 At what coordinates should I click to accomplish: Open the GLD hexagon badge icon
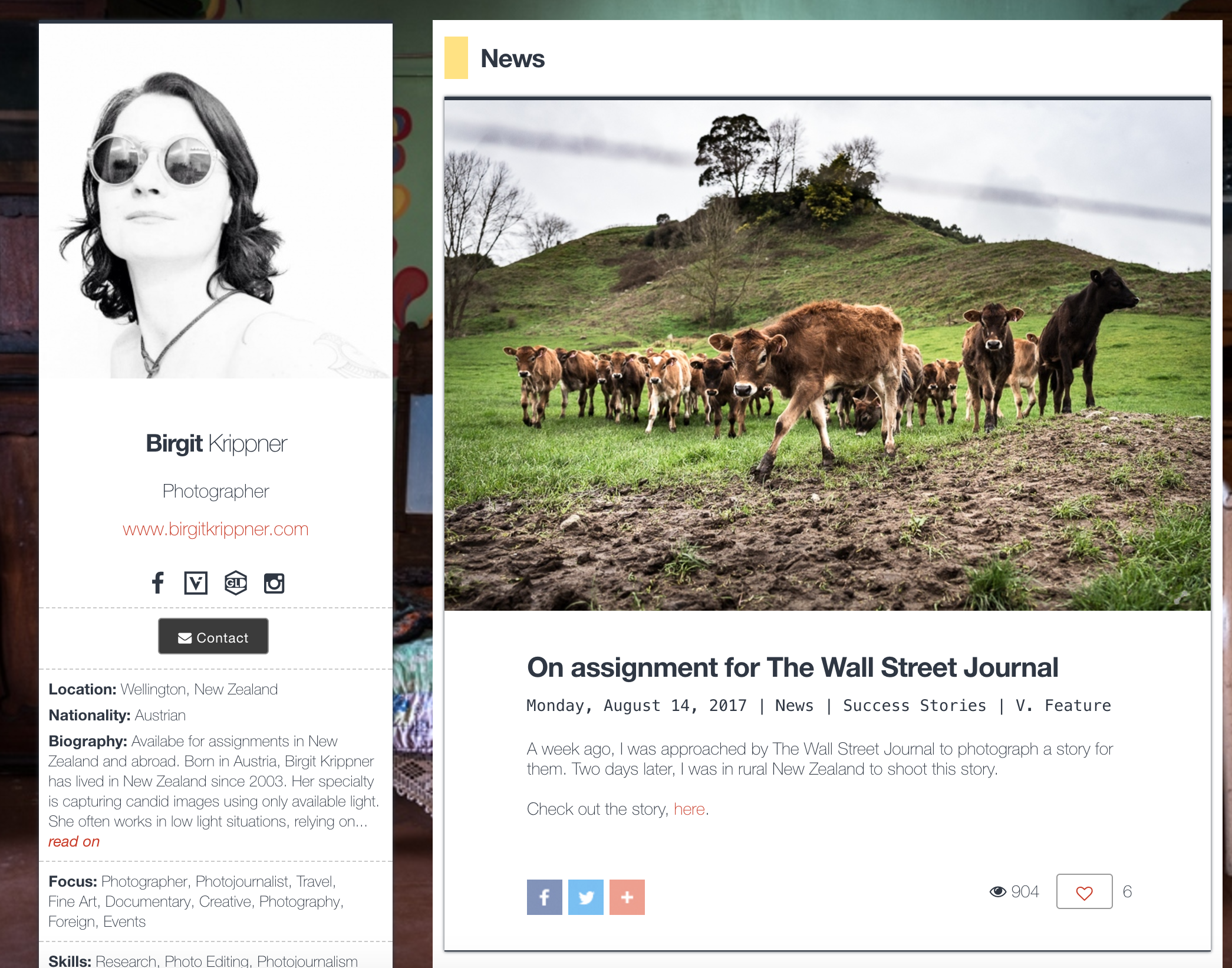coord(236,583)
